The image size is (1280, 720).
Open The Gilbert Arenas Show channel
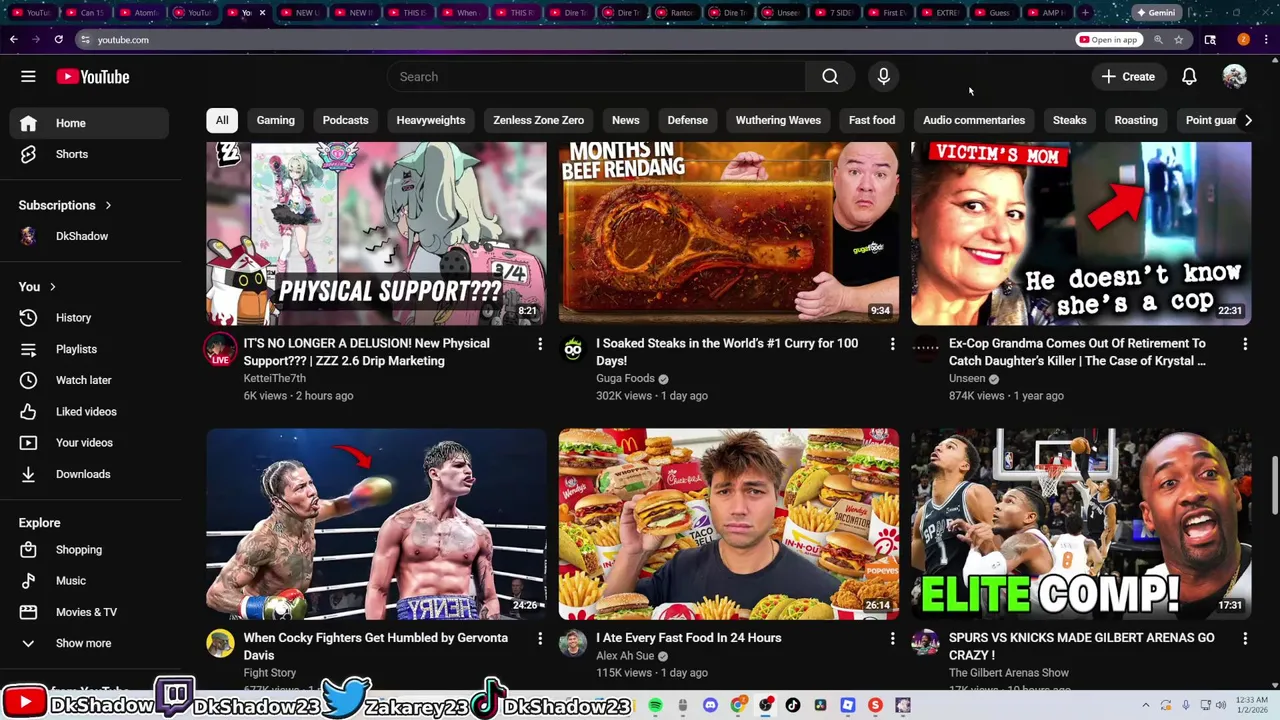click(1009, 673)
